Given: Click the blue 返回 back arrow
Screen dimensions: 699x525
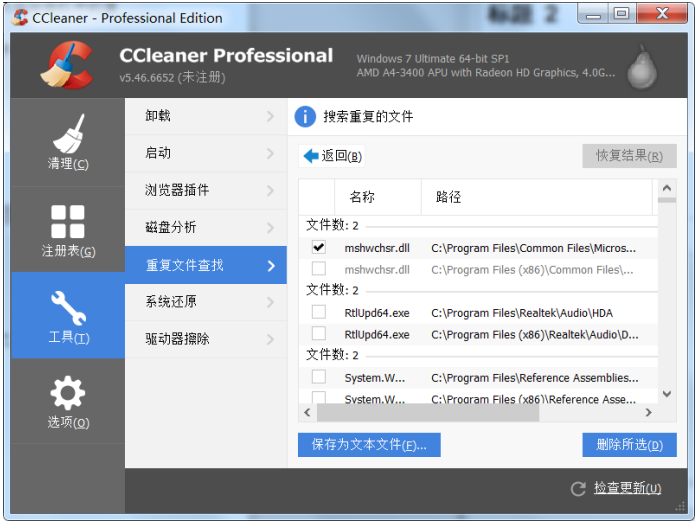Looking at the screenshot, I should pos(311,156).
